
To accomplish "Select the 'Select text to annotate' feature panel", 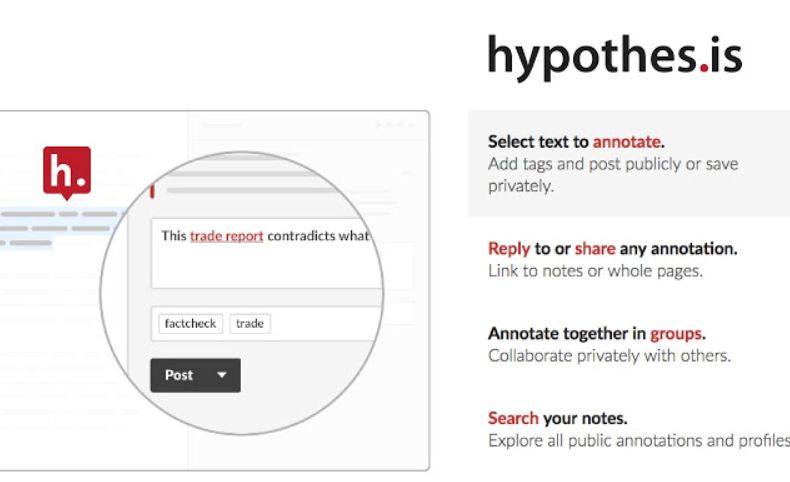I will pos(629,164).
